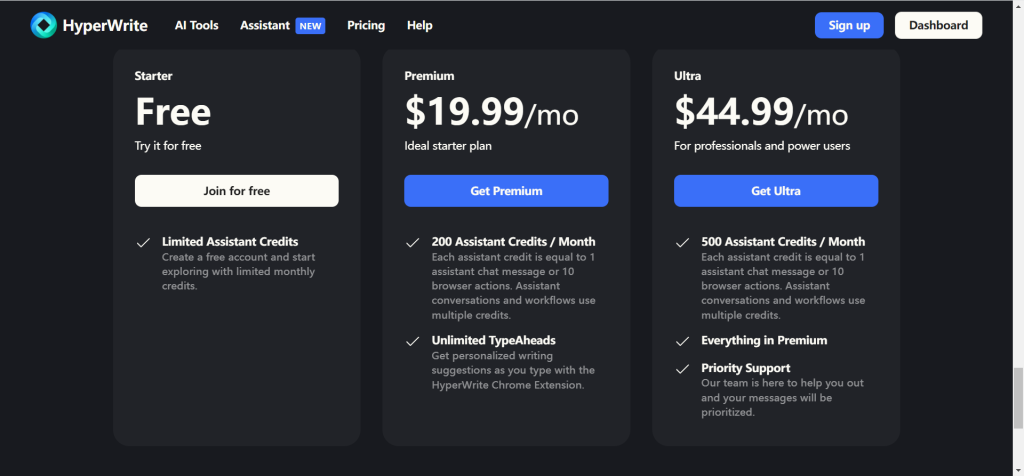This screenshot has width=1024, height=476.
Task: Click the checkmark beside Limited Assistant Credits
Action: (143, 243)
